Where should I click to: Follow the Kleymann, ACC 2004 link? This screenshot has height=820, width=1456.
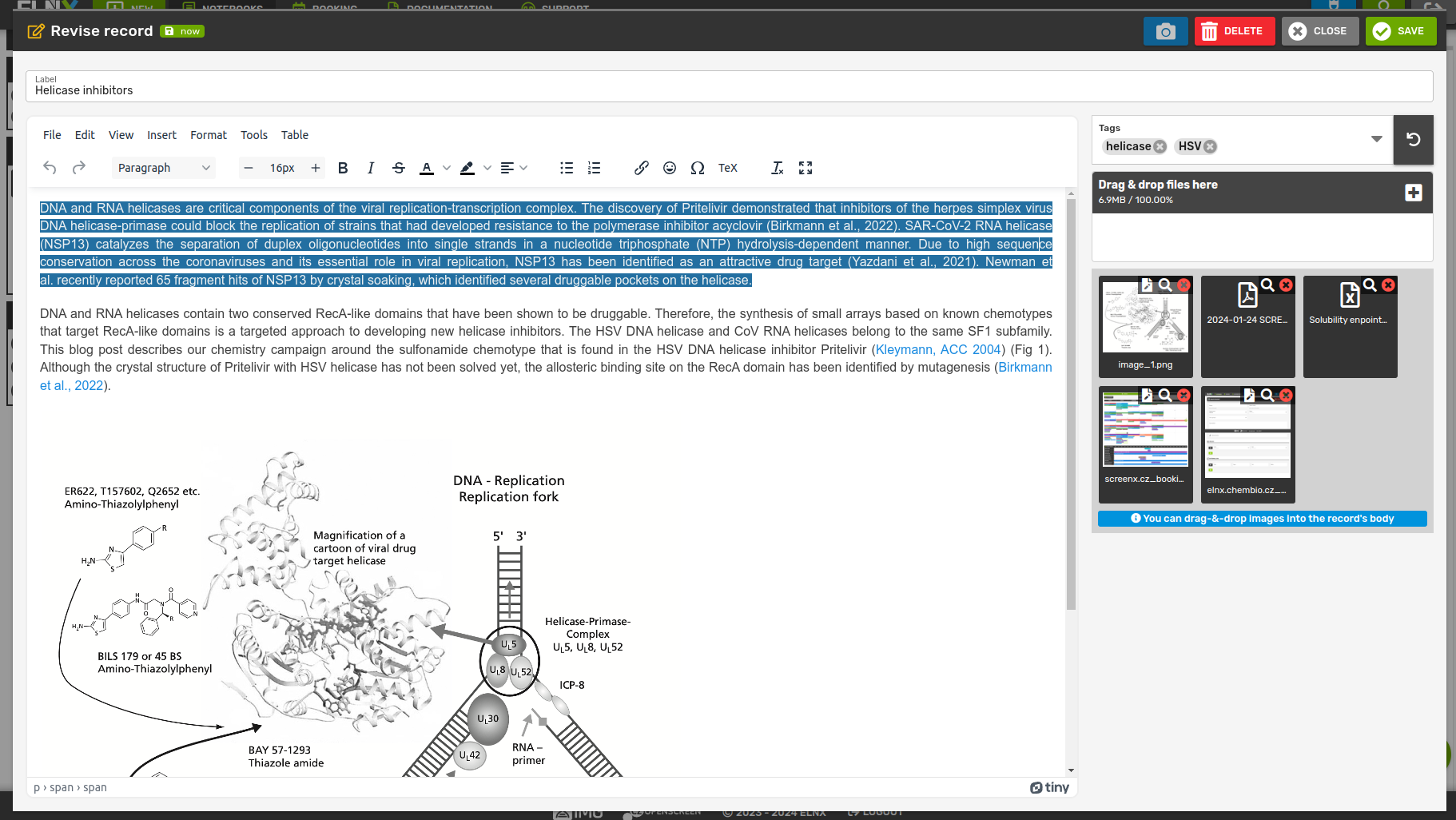[938, 349]
